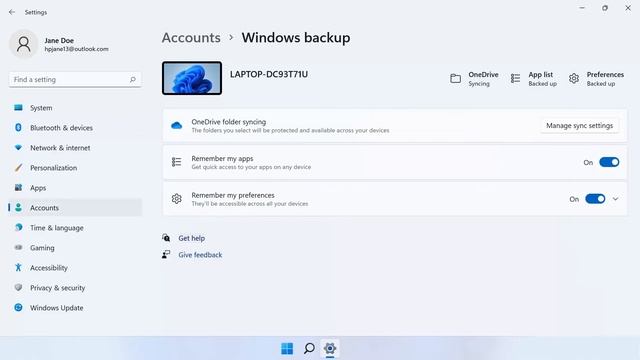The height and width of the screenshot is (360, 640).
Task: Click the Windows Update sync icon
Action: (18, 307)
